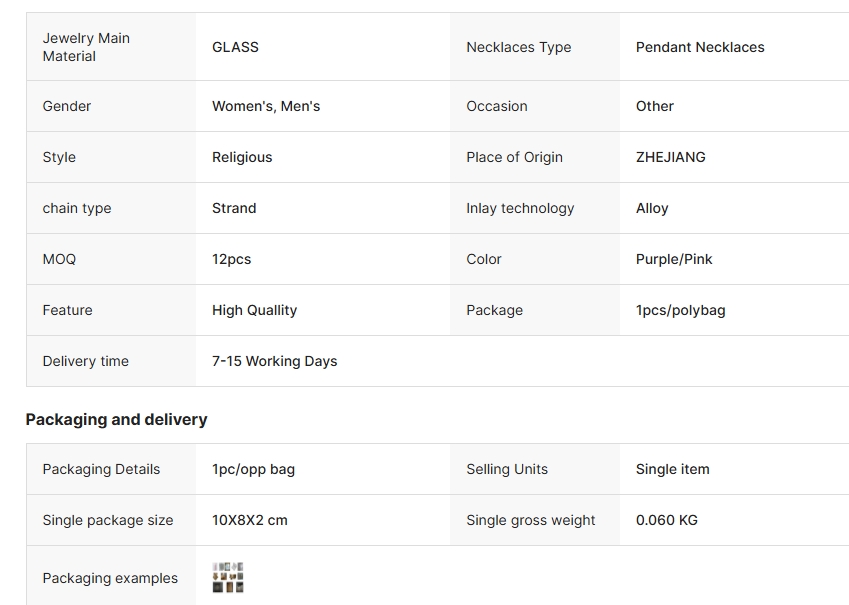The height and width of the screenshot is (605, 849).
Task: Click the 'Alloy' inlay technology value
Action: (651, 208)
